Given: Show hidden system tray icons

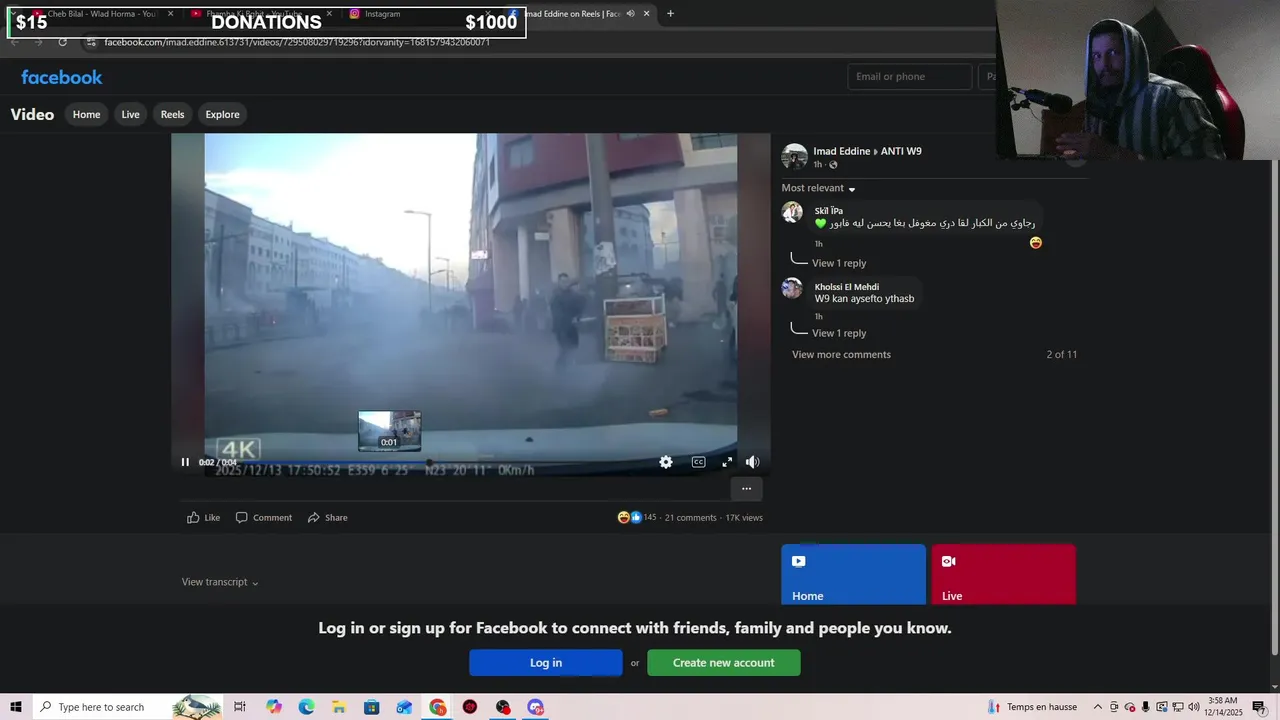Looking at the screenshot, I should pyautogui.click(x=1098, y=707).
